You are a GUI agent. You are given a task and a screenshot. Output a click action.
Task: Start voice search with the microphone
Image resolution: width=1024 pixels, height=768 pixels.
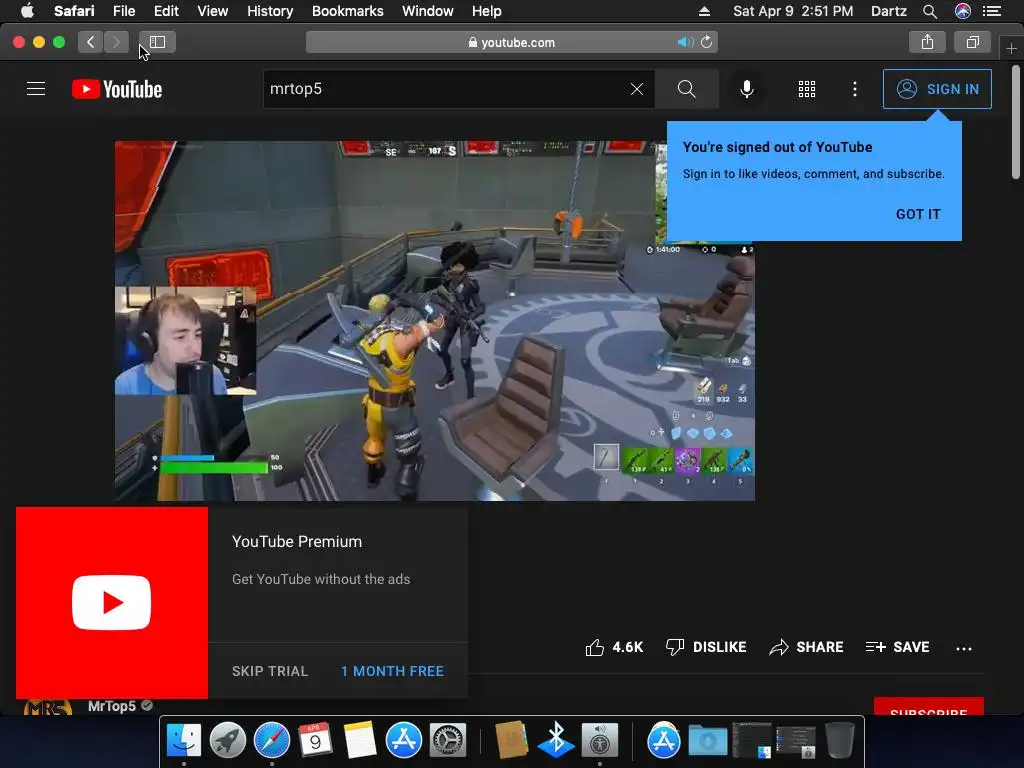click(746, 89)
